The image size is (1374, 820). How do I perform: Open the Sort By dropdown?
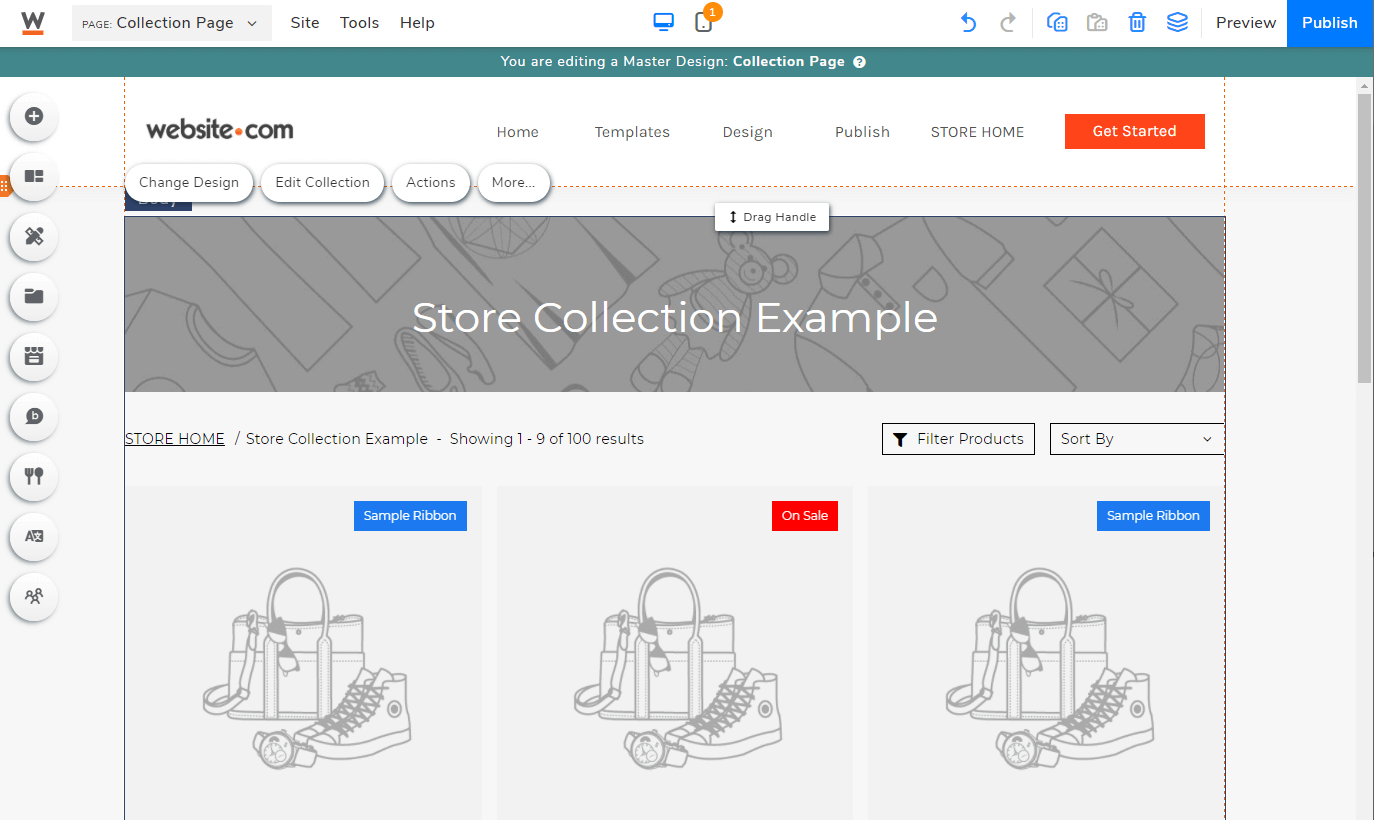click(x=1136, y=439)
